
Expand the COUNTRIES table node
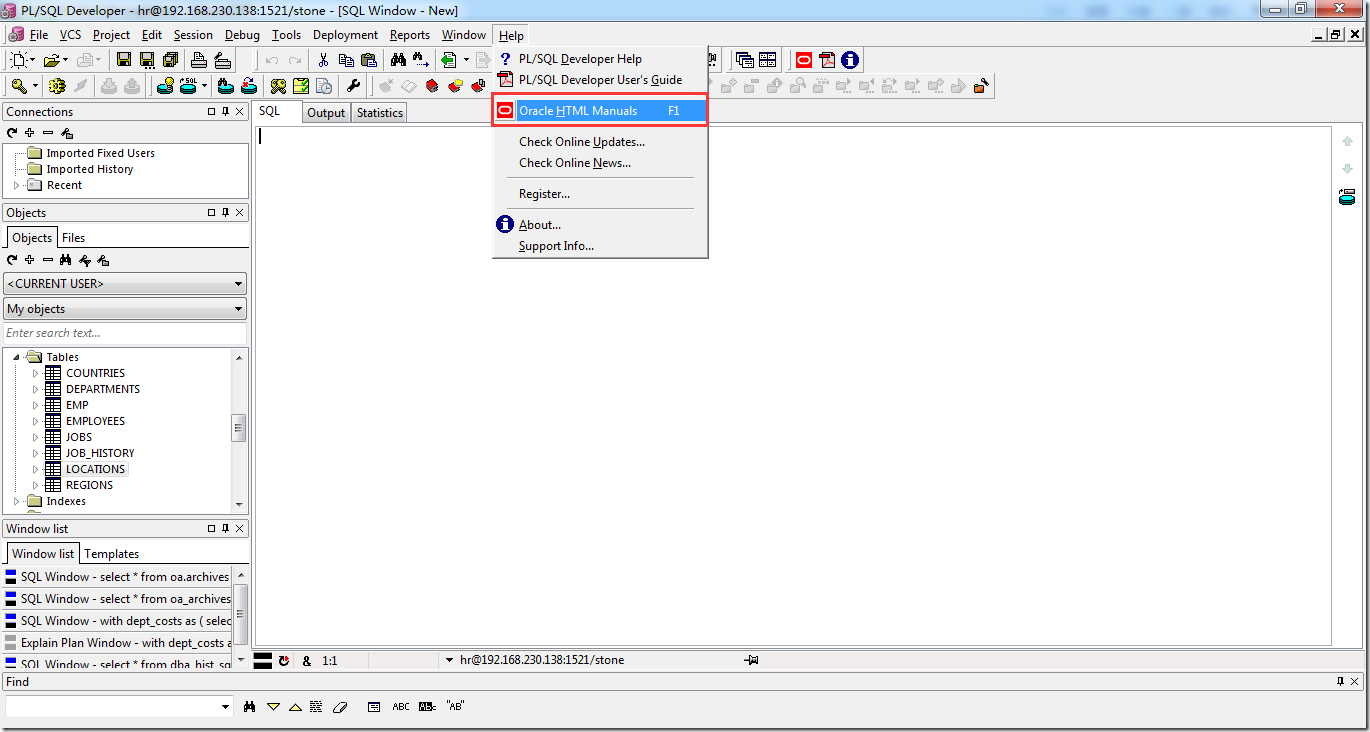pyautogui.click(x=36, y=373)
